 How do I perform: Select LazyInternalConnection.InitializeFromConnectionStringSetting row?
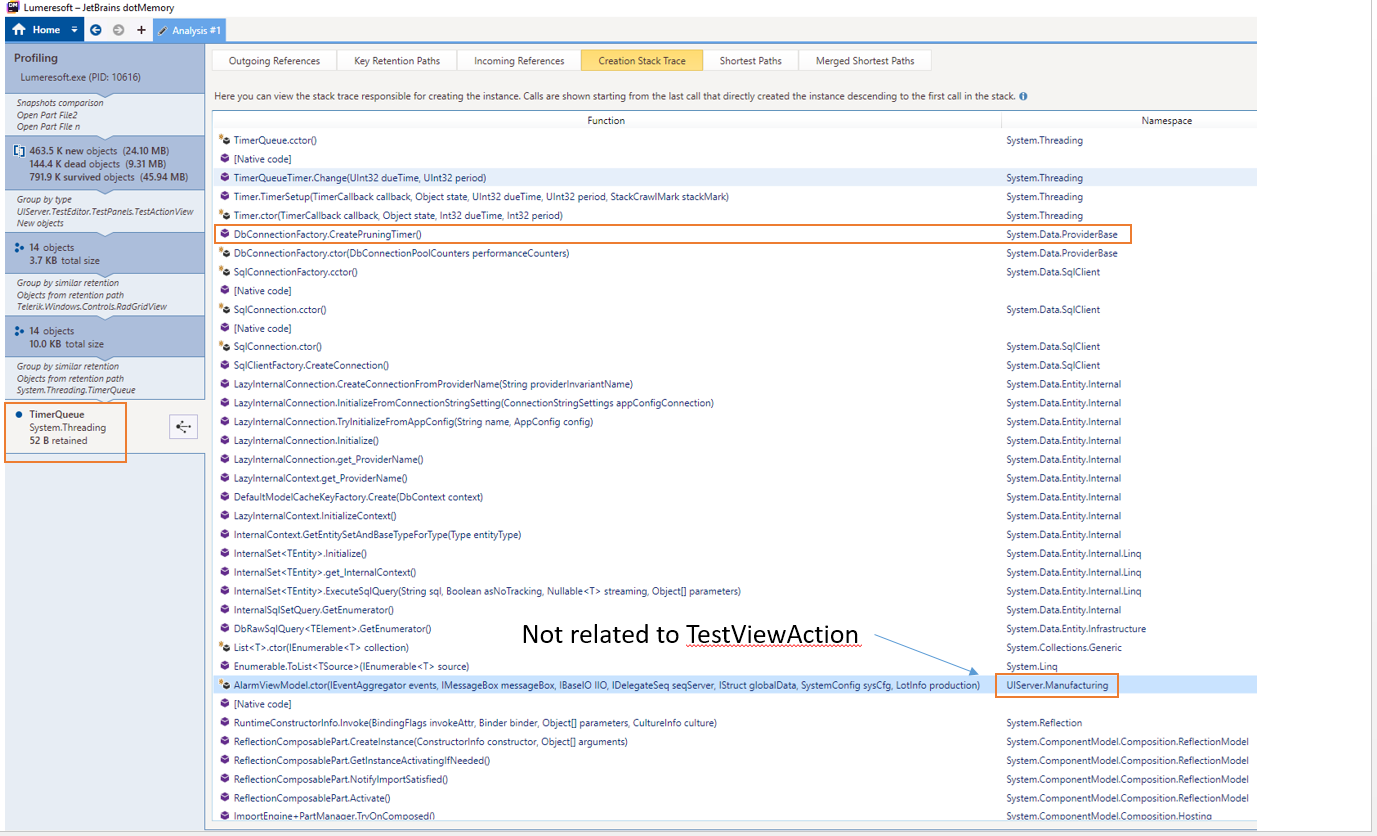pyautogui.click(x=735, y=403)
